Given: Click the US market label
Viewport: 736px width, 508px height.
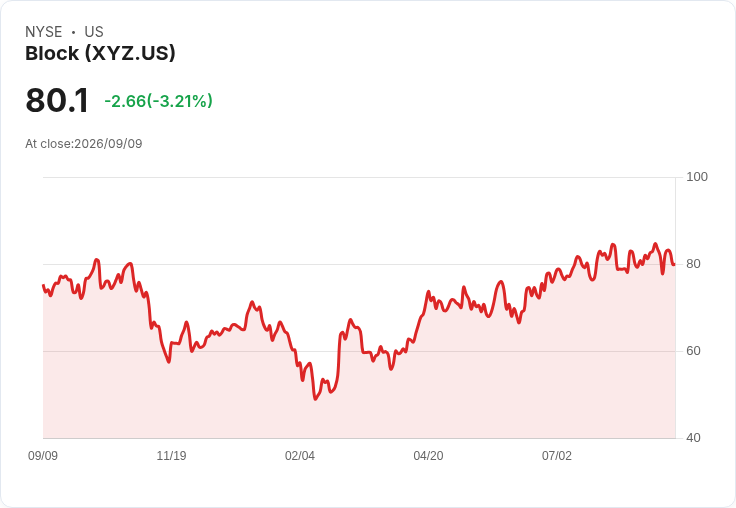Looking at the screenshot, I should tap(94, 32).
